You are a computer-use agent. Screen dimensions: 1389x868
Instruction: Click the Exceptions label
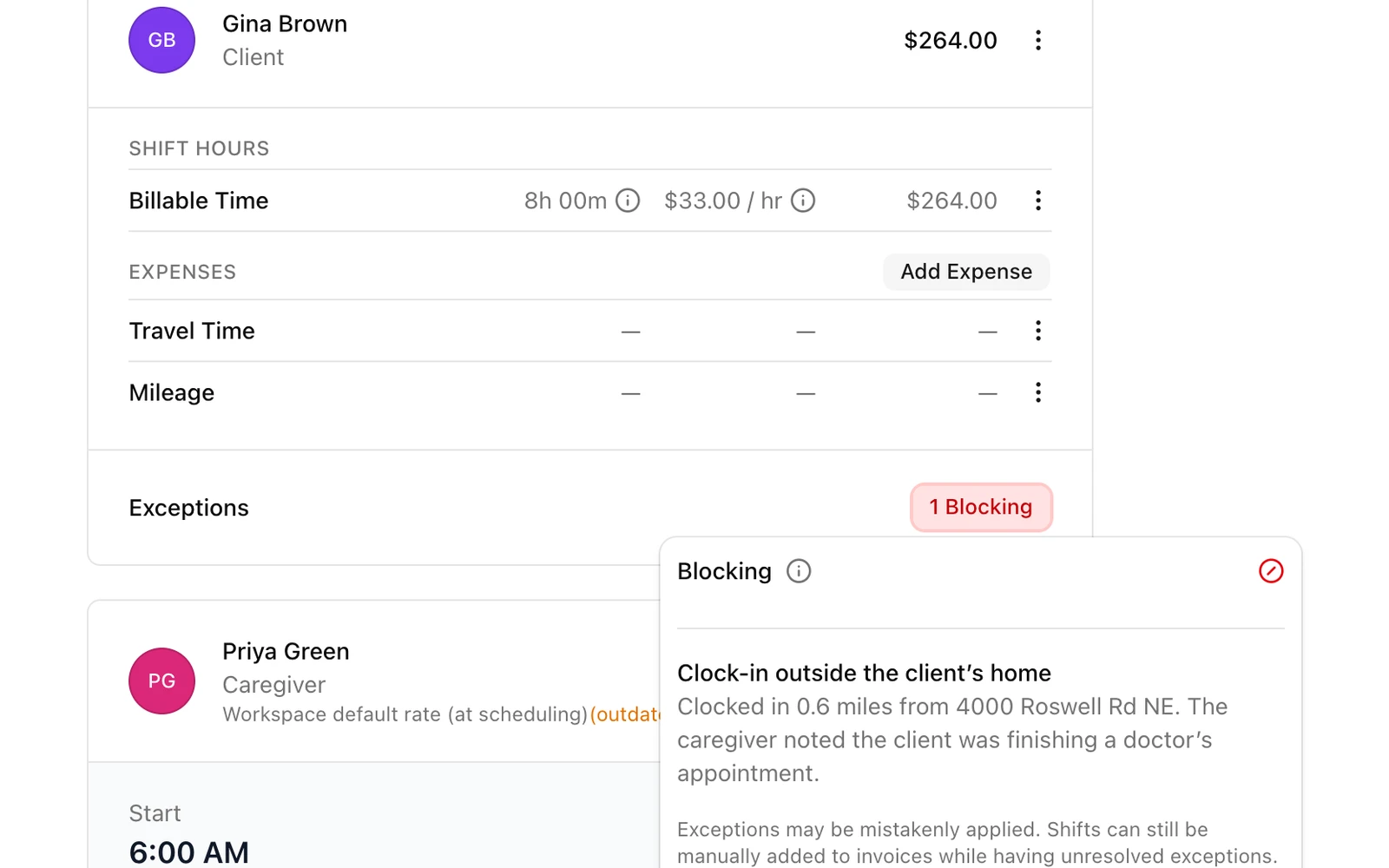pyautogui.click(x=188, y=508)
